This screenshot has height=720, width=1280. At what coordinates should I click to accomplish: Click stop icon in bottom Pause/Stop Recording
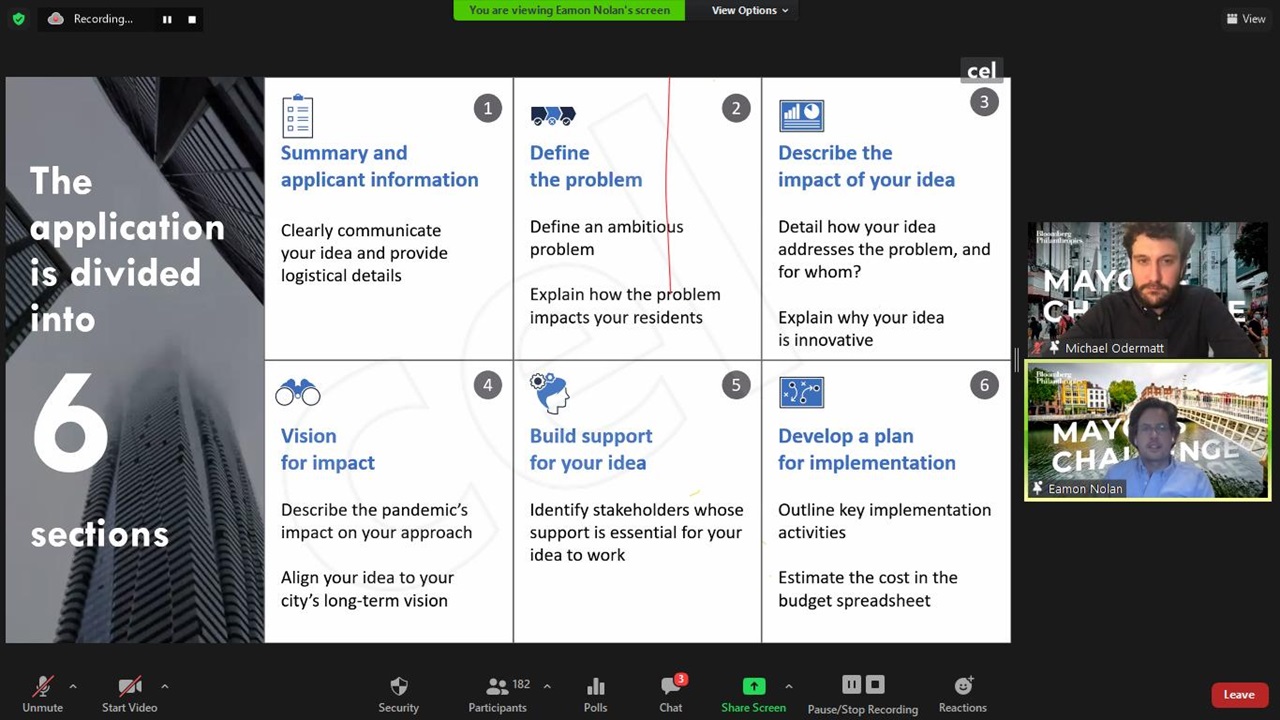coord(875,685)
